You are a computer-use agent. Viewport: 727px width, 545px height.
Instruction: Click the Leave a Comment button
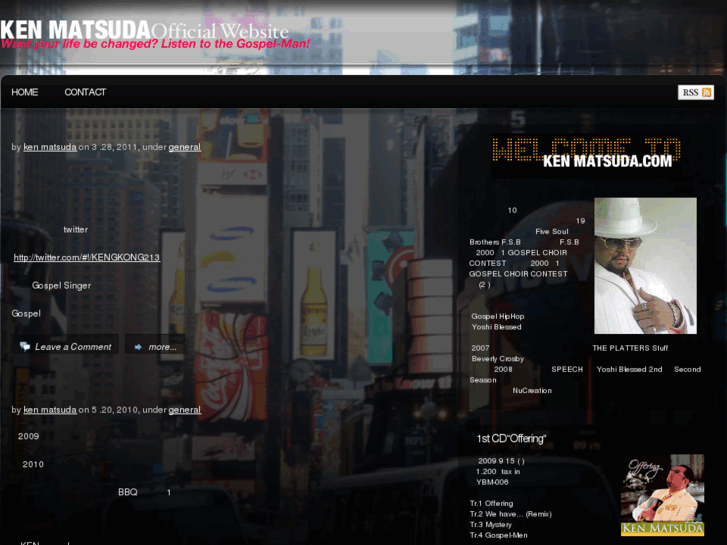pyautogui.click(x=65, y=347)
